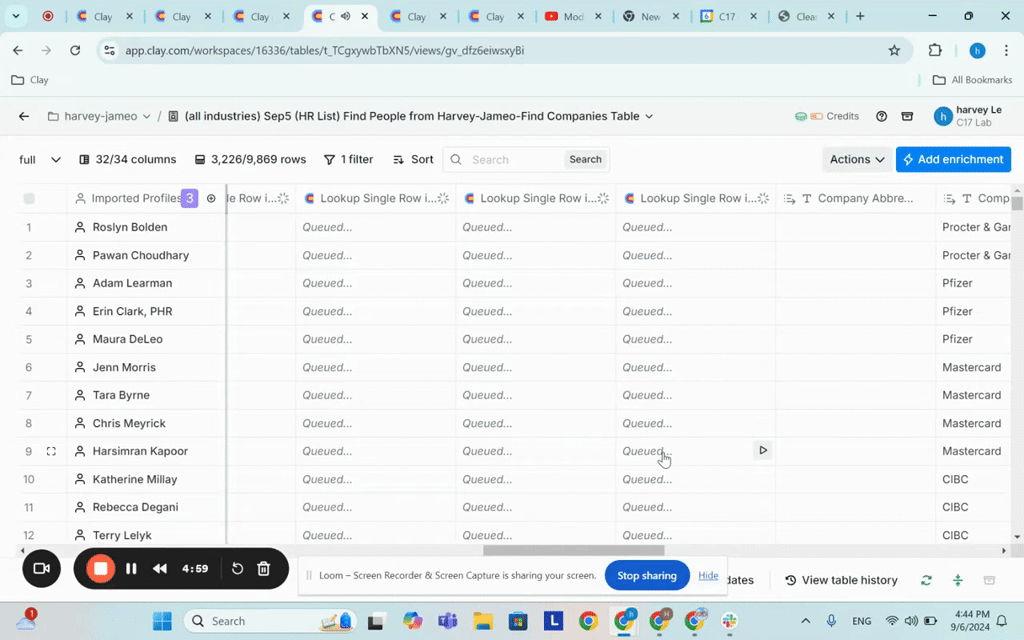
Task: Run row 9 with the play icon
Action: 763,451
